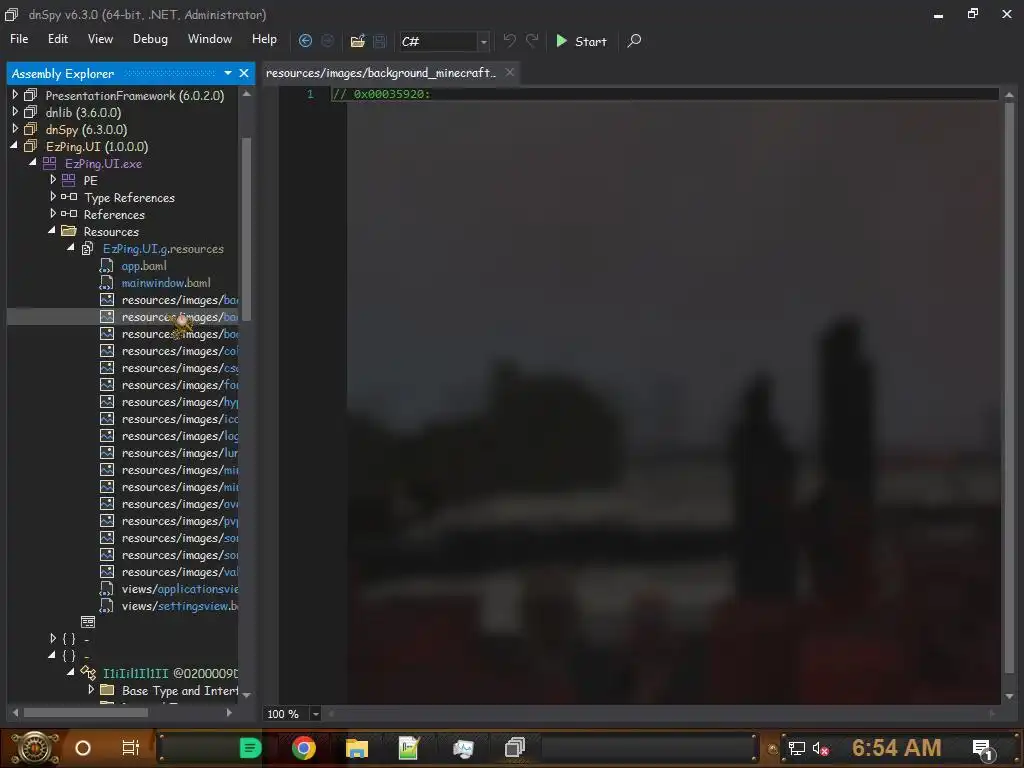The image size is (1024, 768).
Task: Open File Explorer from the taskbar
Action: (x=357, y=748)
